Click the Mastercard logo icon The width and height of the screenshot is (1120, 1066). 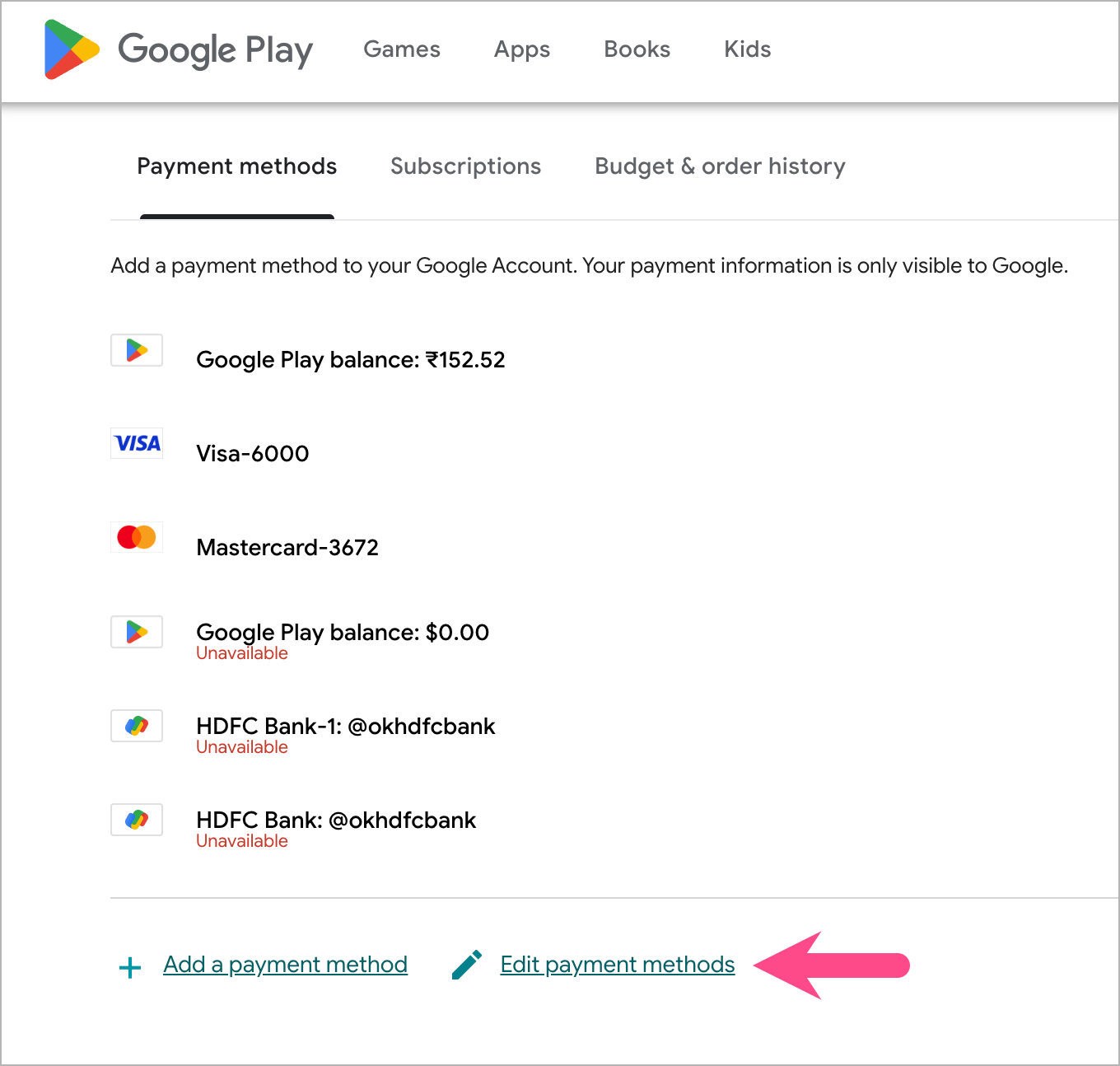click(137, 537)
